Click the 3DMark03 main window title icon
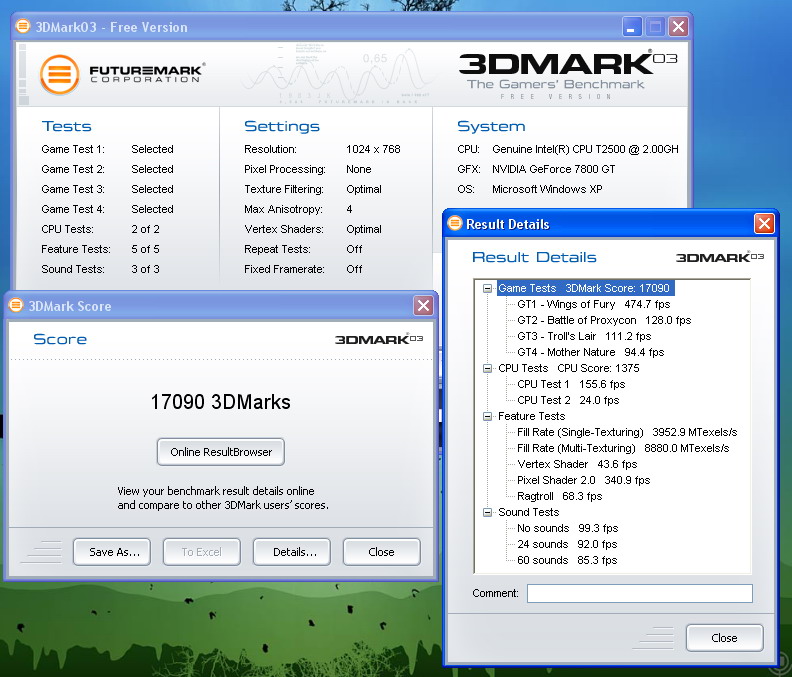The image size is (792, 677). point(23,26)
